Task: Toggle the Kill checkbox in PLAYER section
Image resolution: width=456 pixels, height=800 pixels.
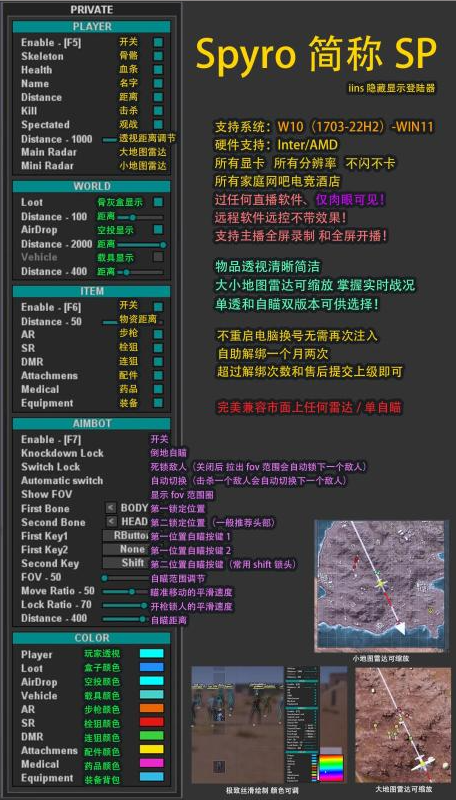Action: [158, 111]
